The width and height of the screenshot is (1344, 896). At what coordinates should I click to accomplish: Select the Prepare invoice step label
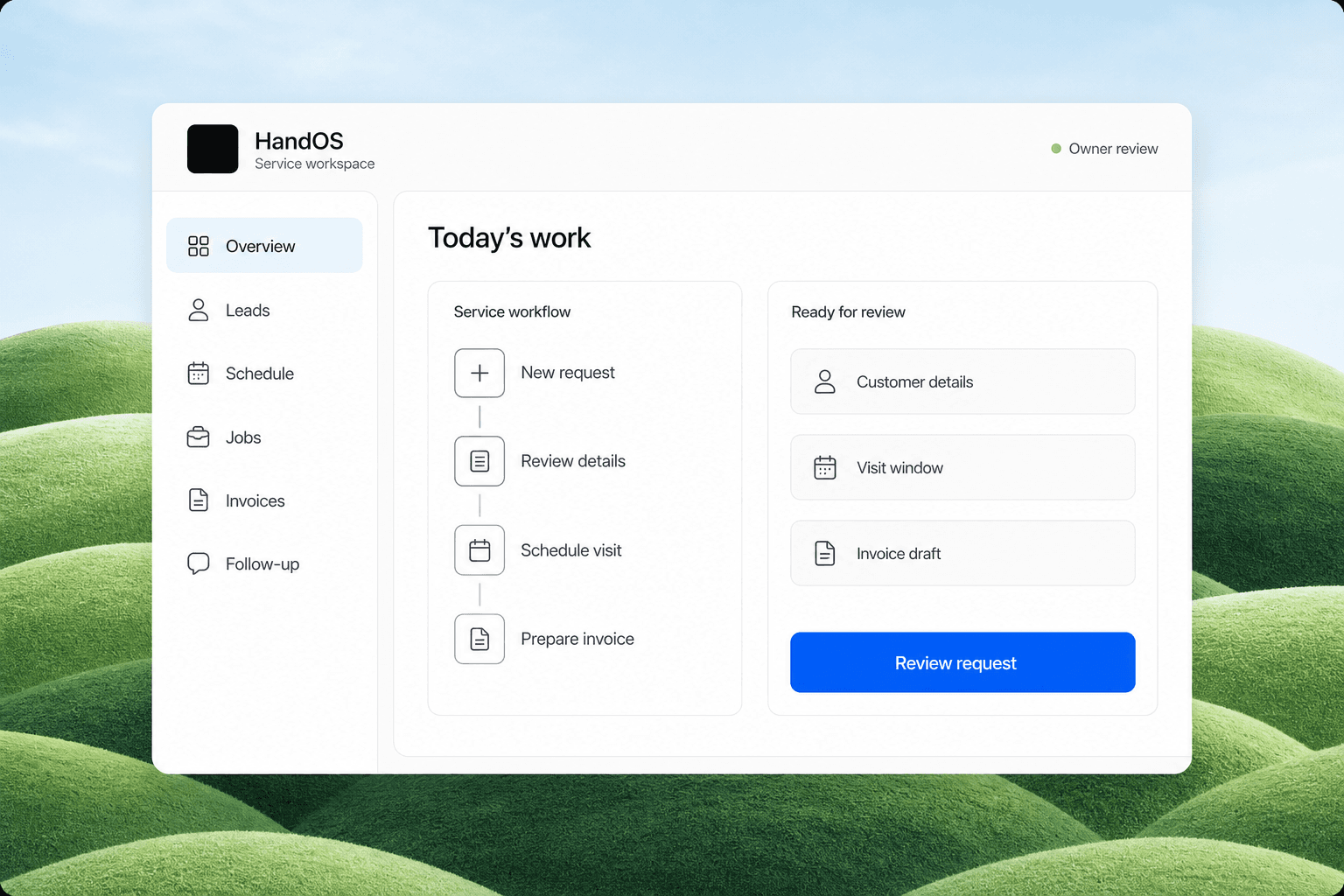point(577,639)
